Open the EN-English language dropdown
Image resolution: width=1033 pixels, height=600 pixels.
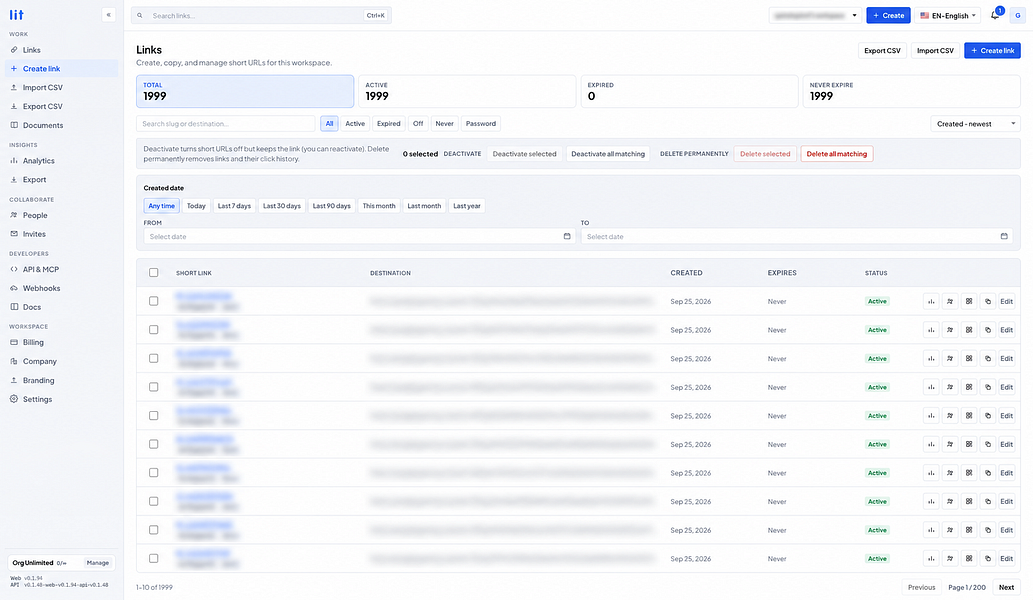[x=947, y=15]
